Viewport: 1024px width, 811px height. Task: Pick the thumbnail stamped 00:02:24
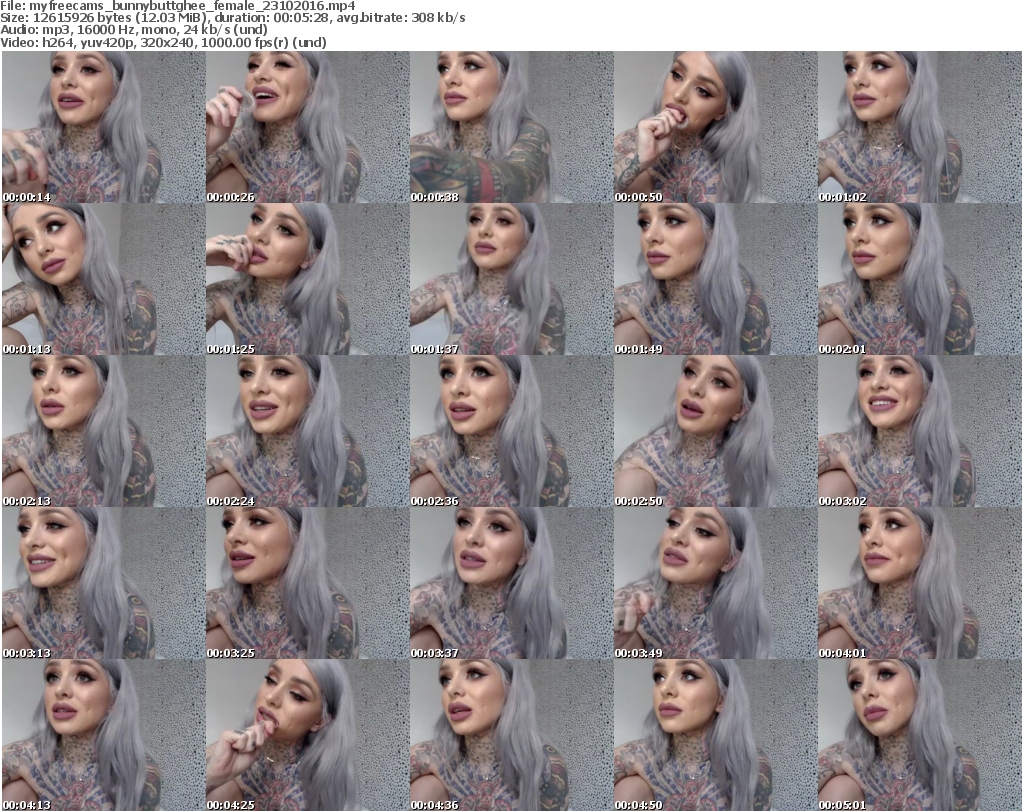tap(308, 432)
